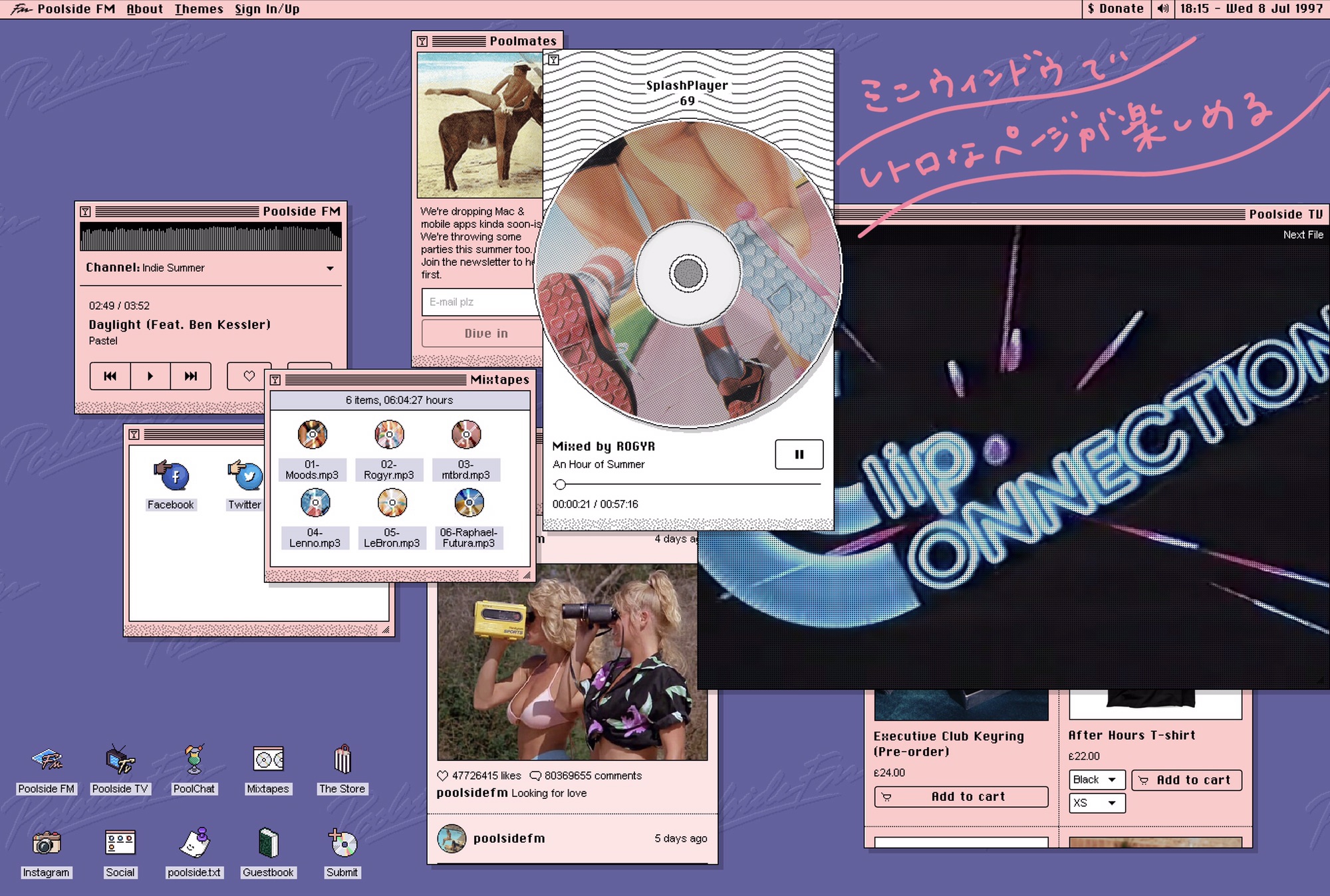Click the clock date in menu bar
The width and height of the screenshot is (1330, 896).
[x=1252, y=9]
